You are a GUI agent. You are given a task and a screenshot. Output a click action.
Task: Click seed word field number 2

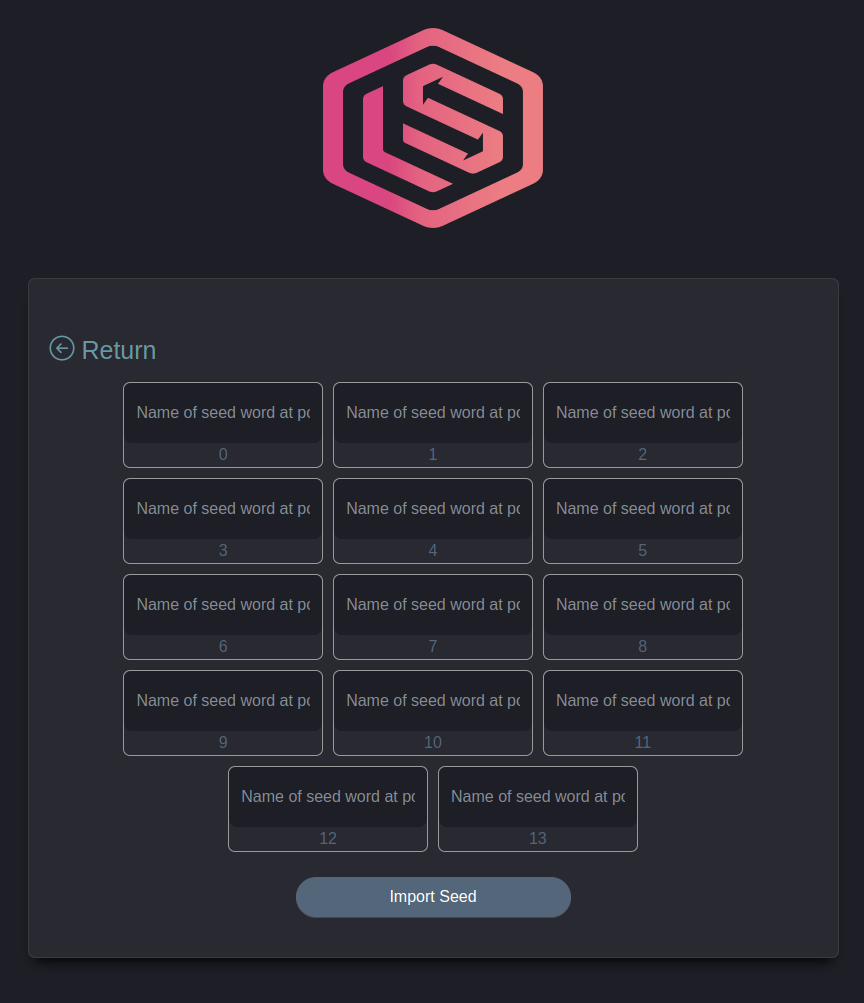pyautogui.click(x=643, y=413)
